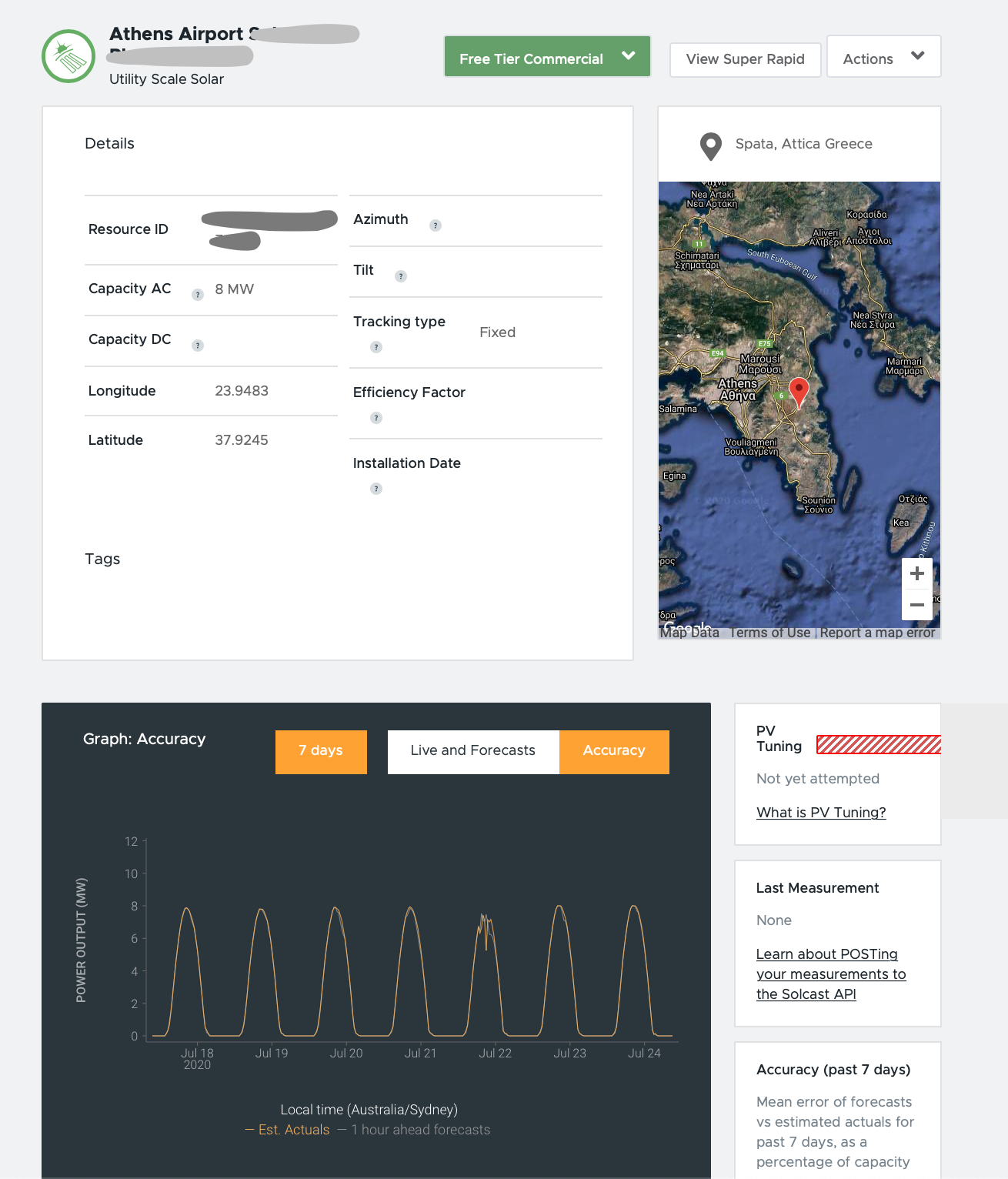
Task: Select the 7 days range button
Action: [x=321, y=752]
